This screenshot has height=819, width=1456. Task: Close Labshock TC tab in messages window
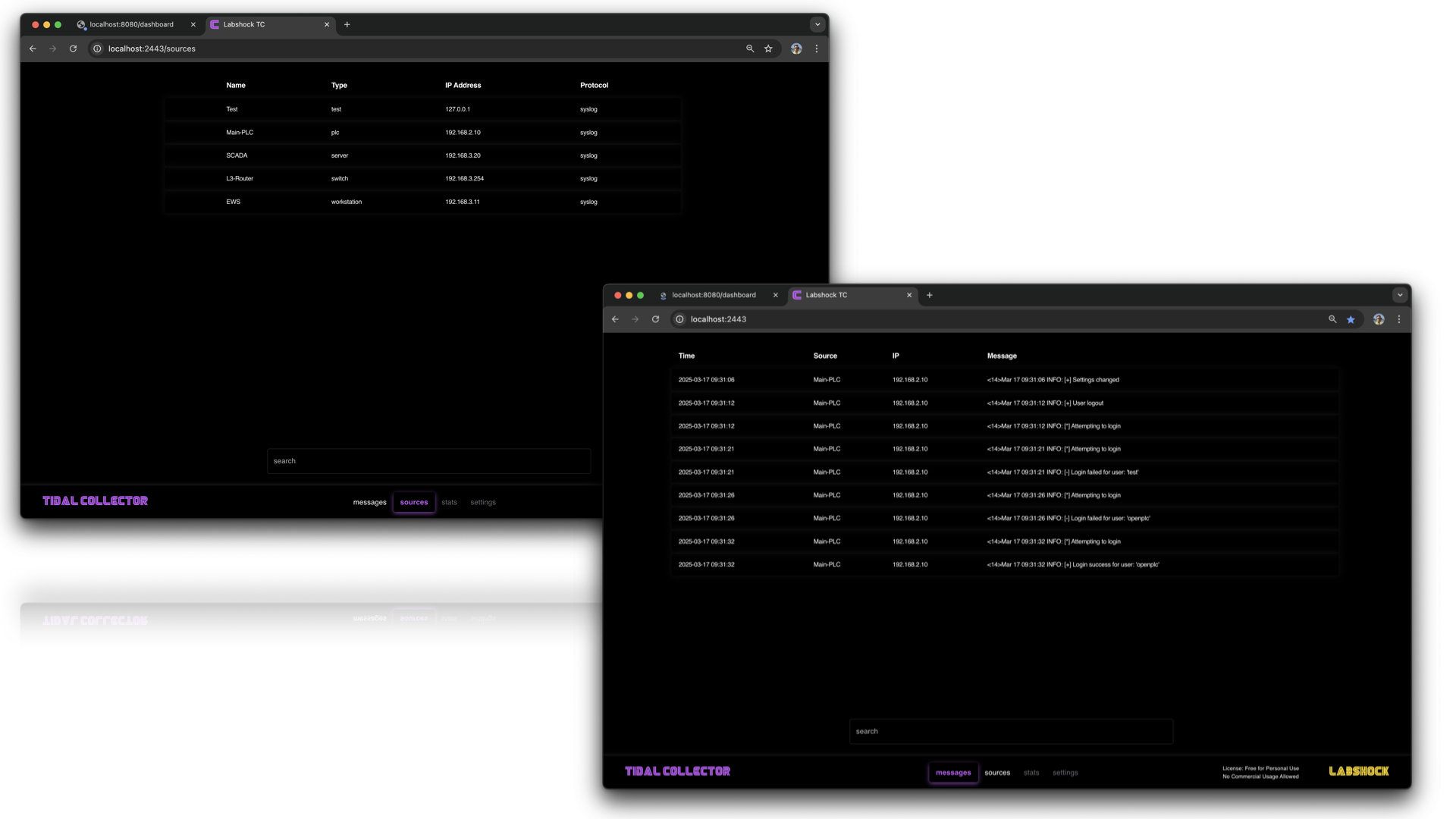tap(909, 295)
